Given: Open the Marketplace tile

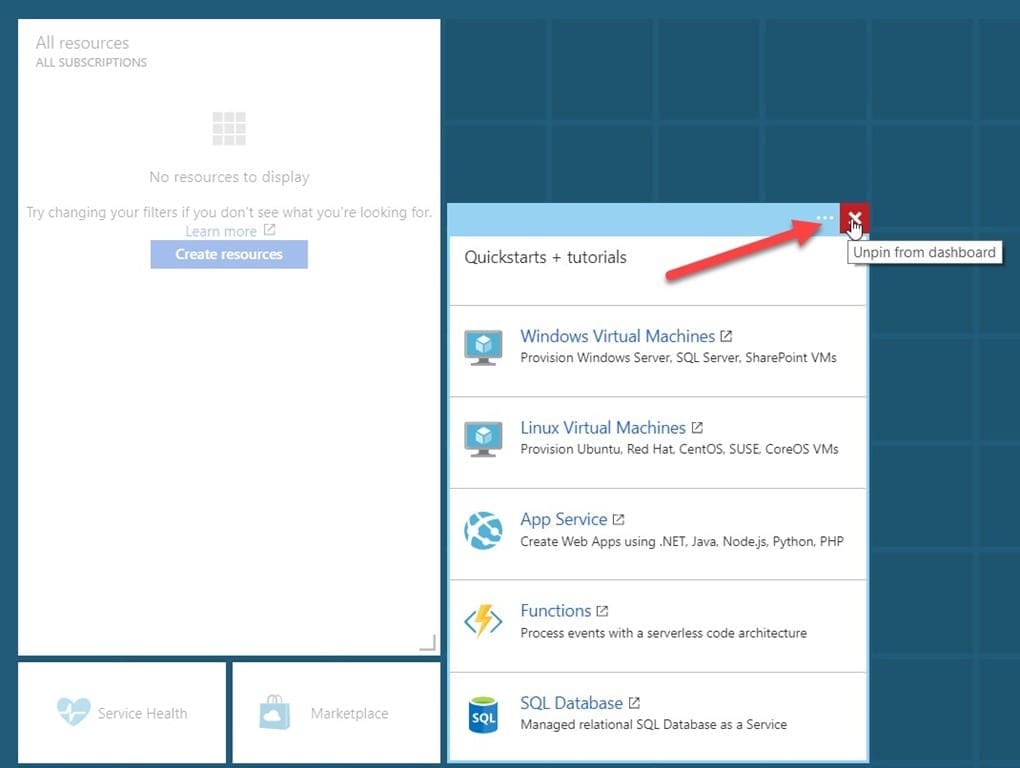Looking at the screenshot, I should coord(336,713).
